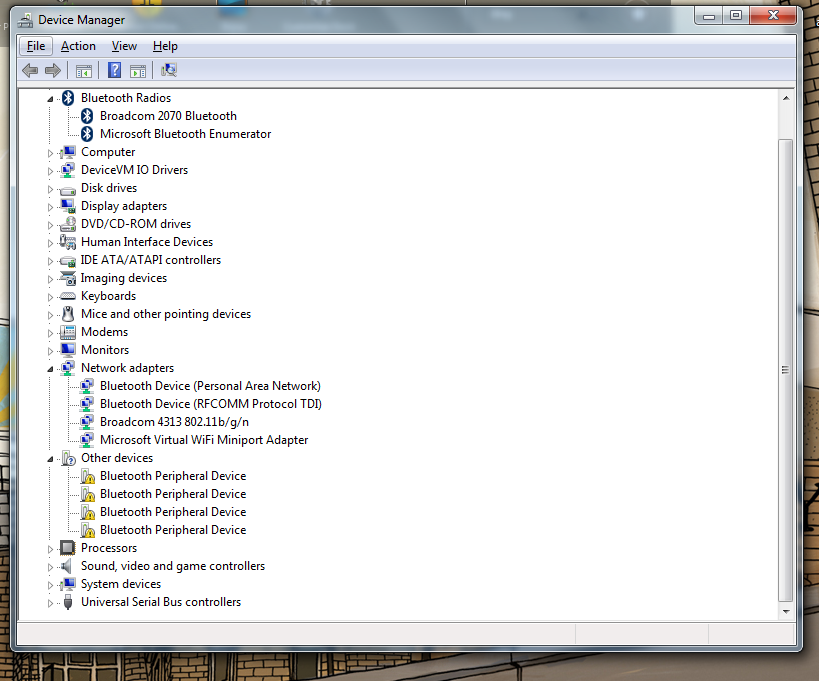
Task: Collapse the Other devices node
Action: 51,459
